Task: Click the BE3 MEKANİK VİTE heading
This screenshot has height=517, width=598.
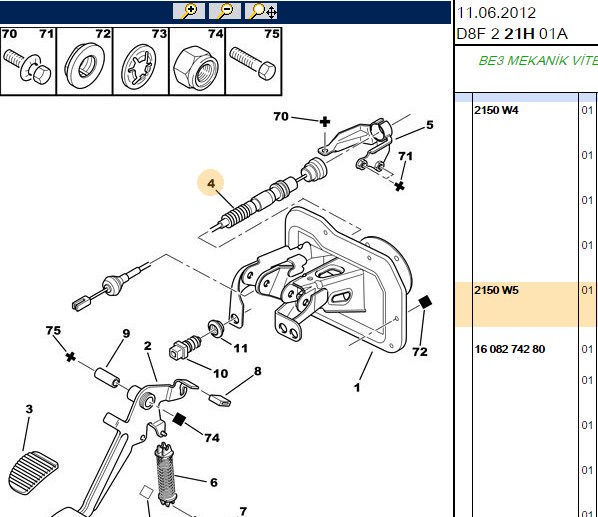Action: pyautogui.click(x=538, y=61)
